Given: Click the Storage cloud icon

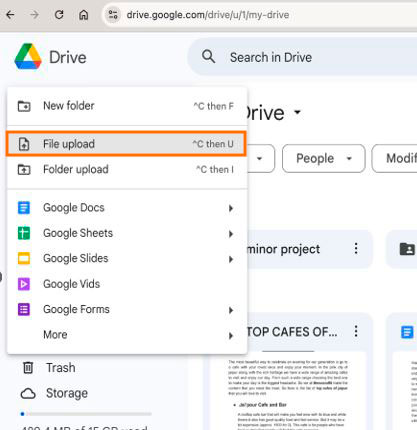Looking at the screenshot, I should coord(28,394).
